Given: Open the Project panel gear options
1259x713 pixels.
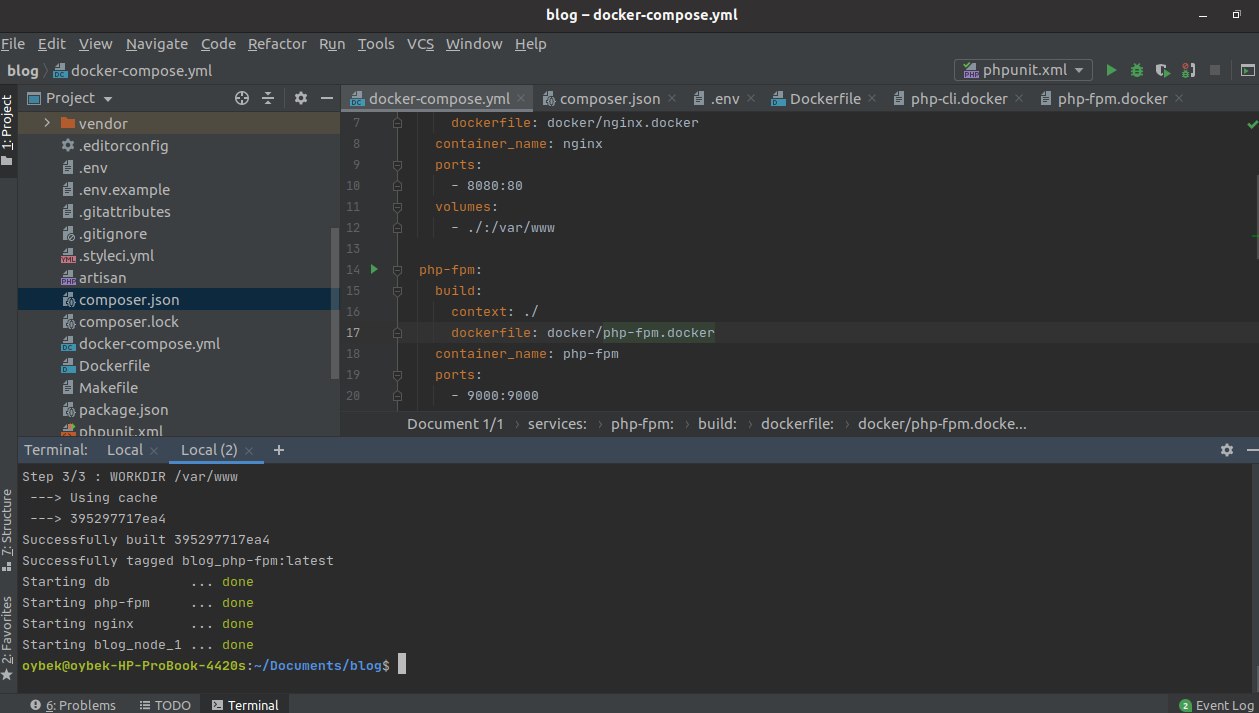Looking at the screenshot, I should [x=301, y=98].
